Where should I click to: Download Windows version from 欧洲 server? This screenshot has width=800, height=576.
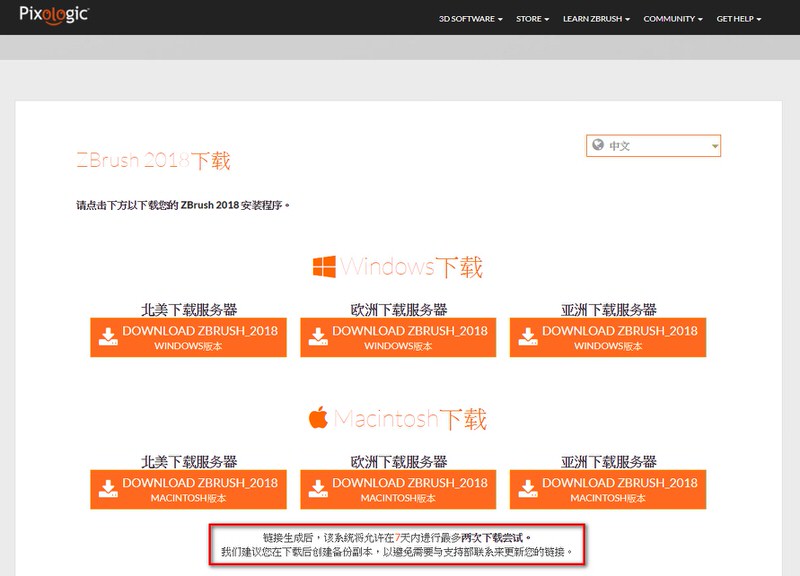(398, 337)
